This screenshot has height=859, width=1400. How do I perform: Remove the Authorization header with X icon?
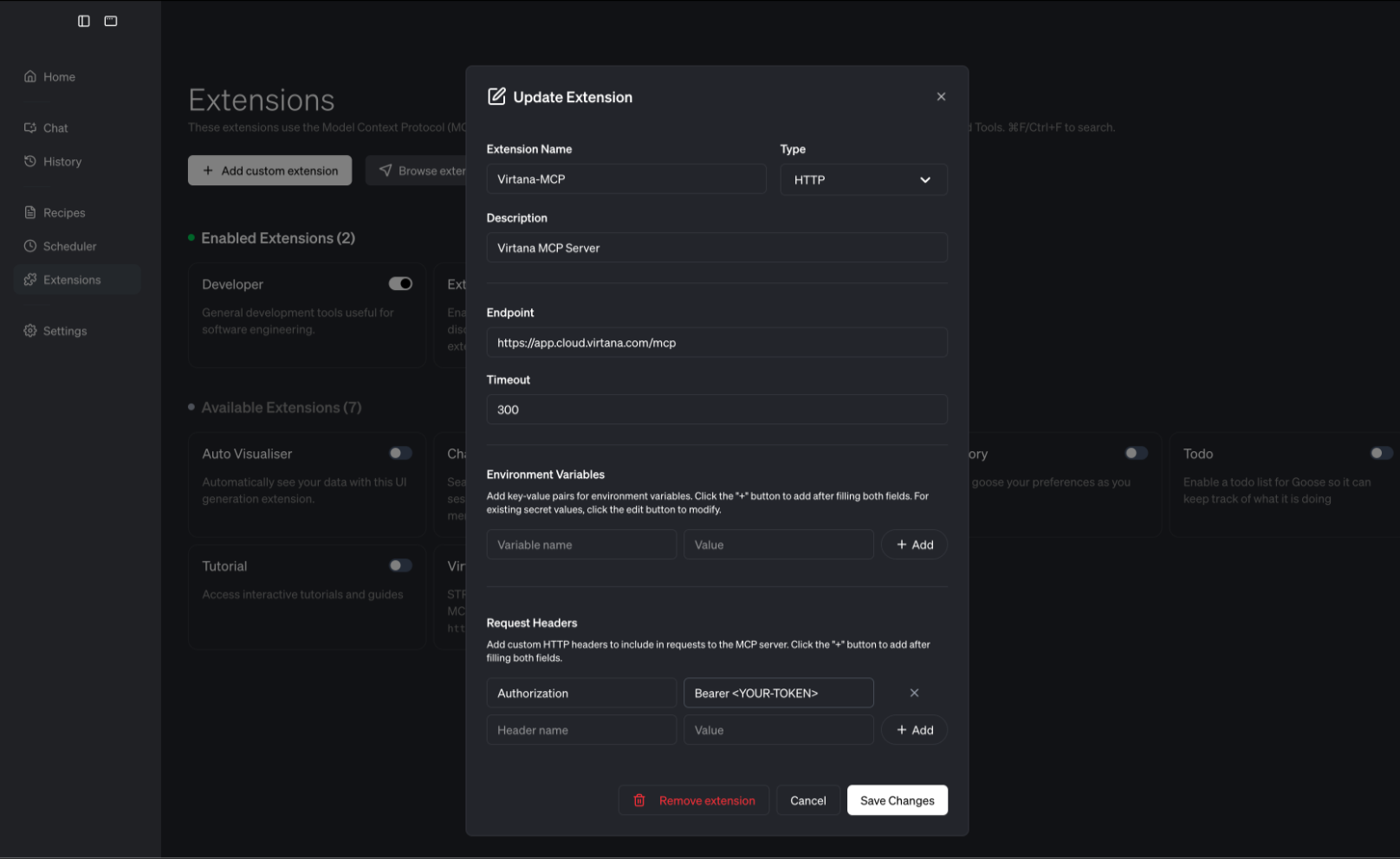point(914,693)
